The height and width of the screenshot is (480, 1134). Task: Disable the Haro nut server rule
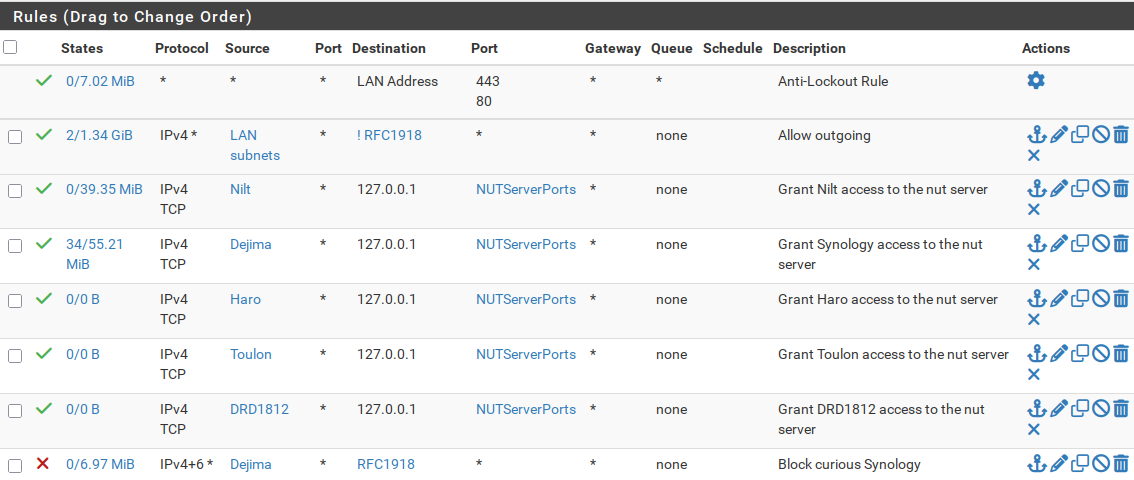click(1100, 299)
